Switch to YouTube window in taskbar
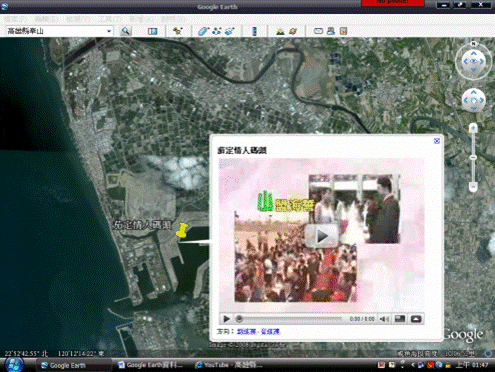This screenshot has height=372, width=495. (229, 365)
